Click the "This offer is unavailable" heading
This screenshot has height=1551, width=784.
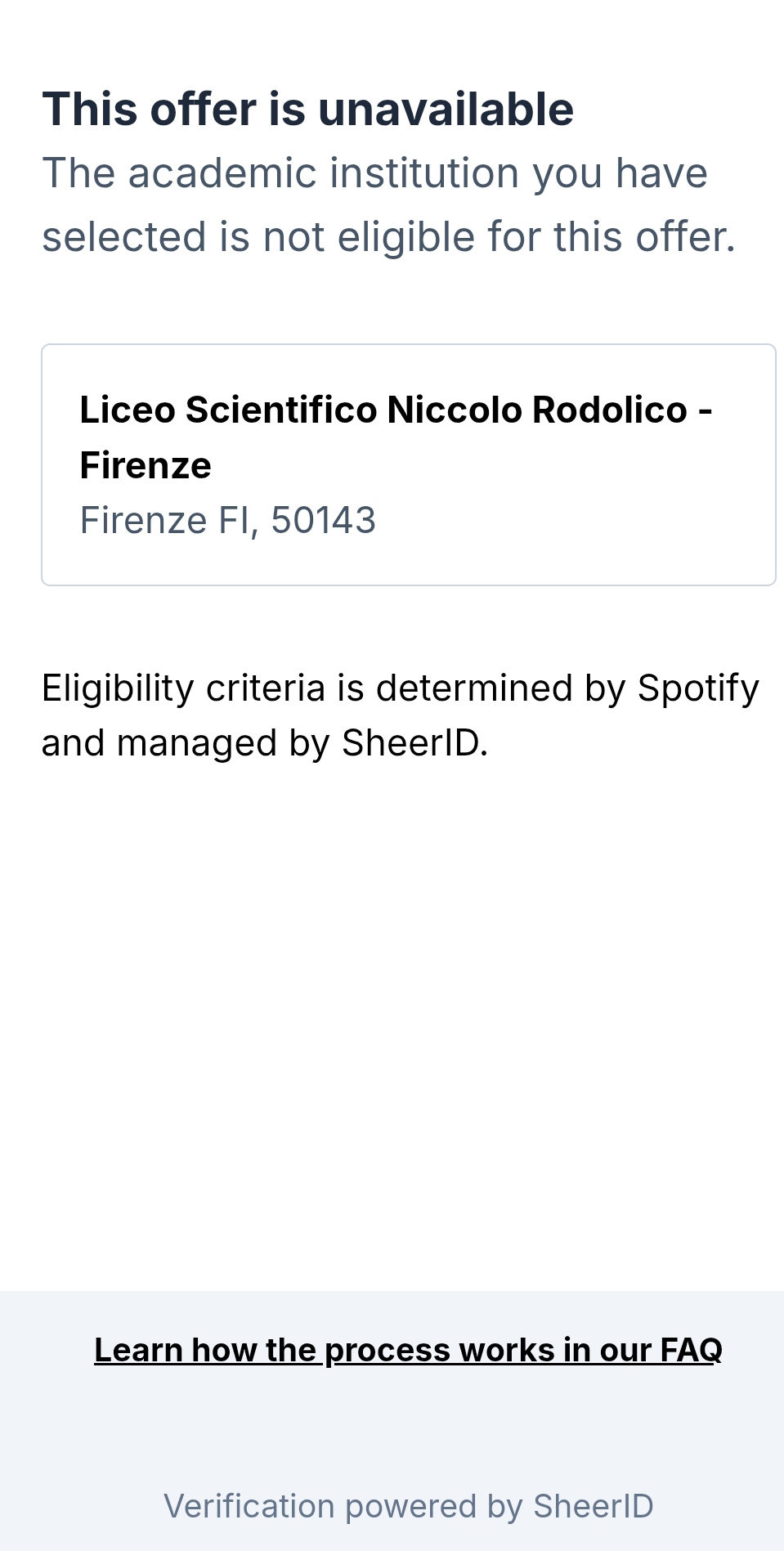pyautogui.click(x=307, y=110)
